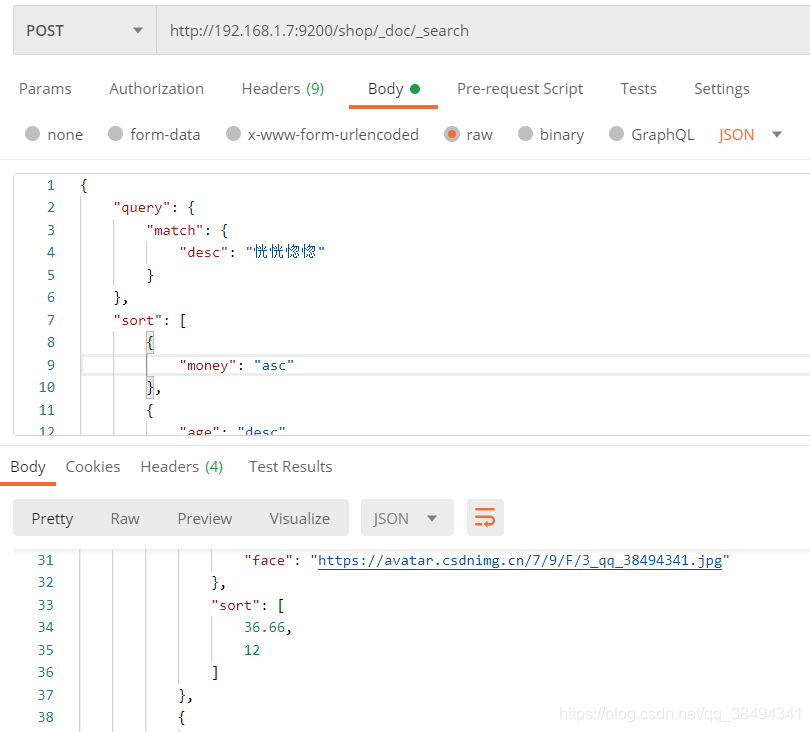Select the binary radio option
Screen dimensions: 810x732
click(x=525, y=134)
